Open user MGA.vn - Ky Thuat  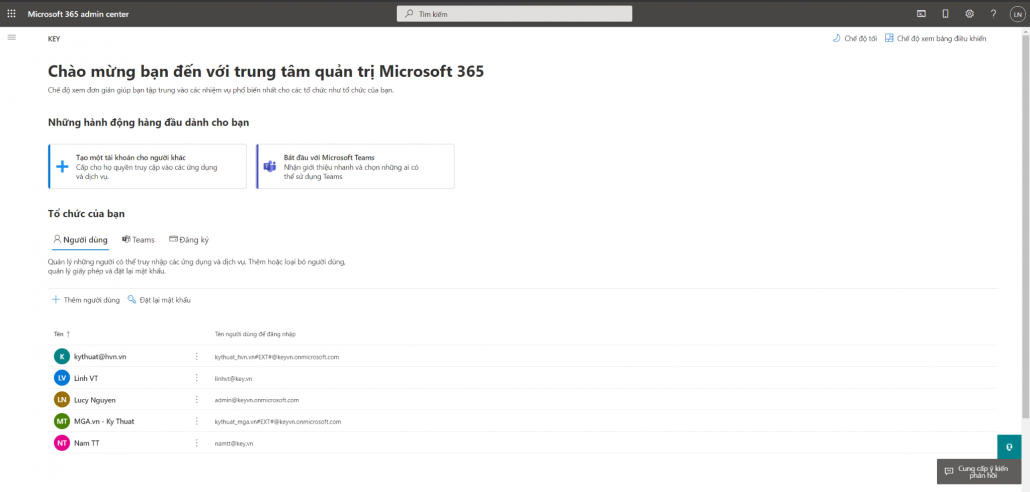point(104,421)
